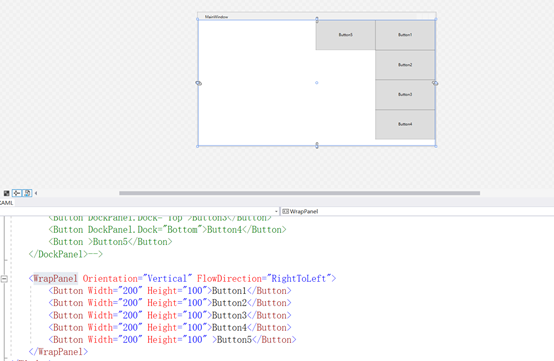Click the scroll-left arrow of designer scrollbar
This screenshot has width=554, height=361.
pyautogui.click(x=36, y=193)
